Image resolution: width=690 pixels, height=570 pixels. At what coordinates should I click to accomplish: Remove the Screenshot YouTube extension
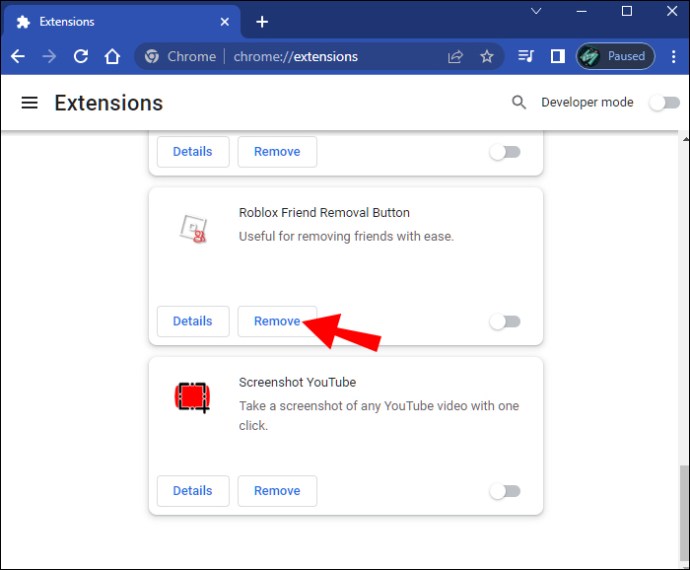coord(277,491)
